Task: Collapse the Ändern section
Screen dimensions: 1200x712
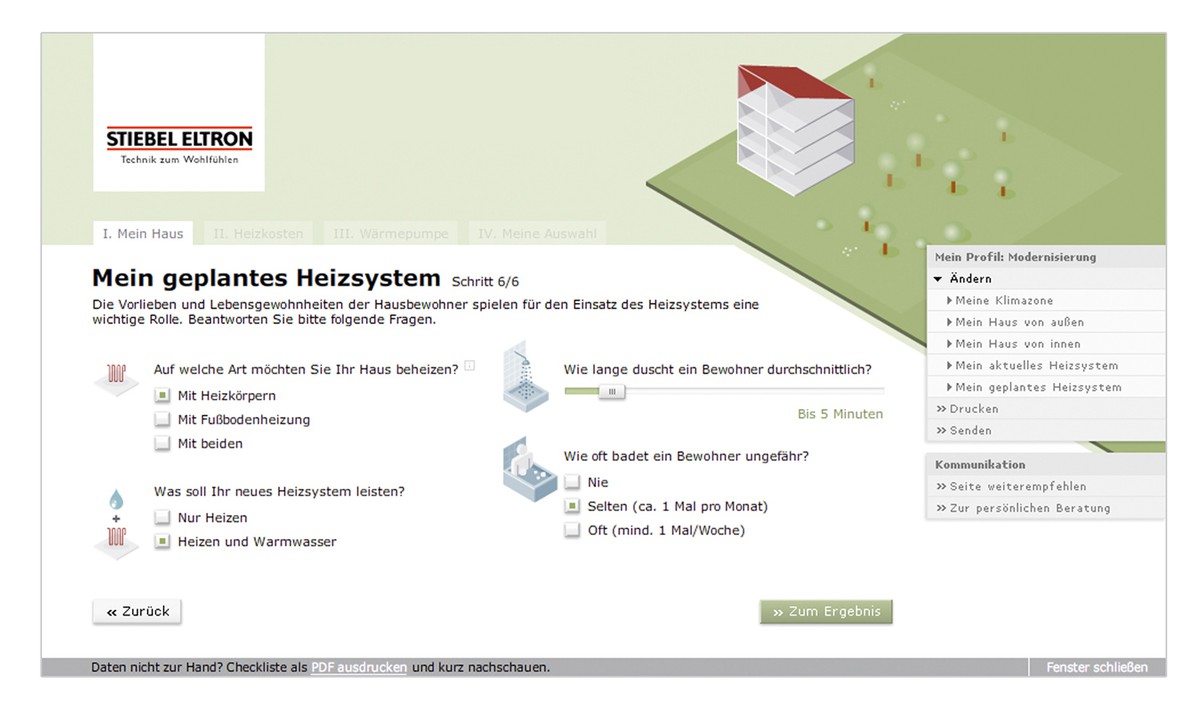Action: point(938,279)
